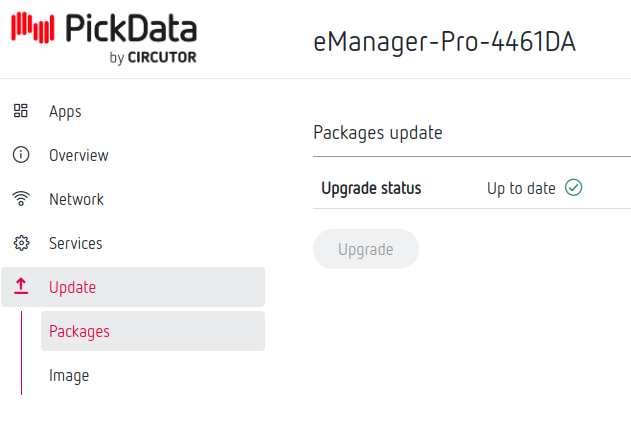Select the Image submenu item
Image resolution: width=631 pixels, height=426 pixels.
[x=69, y=375]
